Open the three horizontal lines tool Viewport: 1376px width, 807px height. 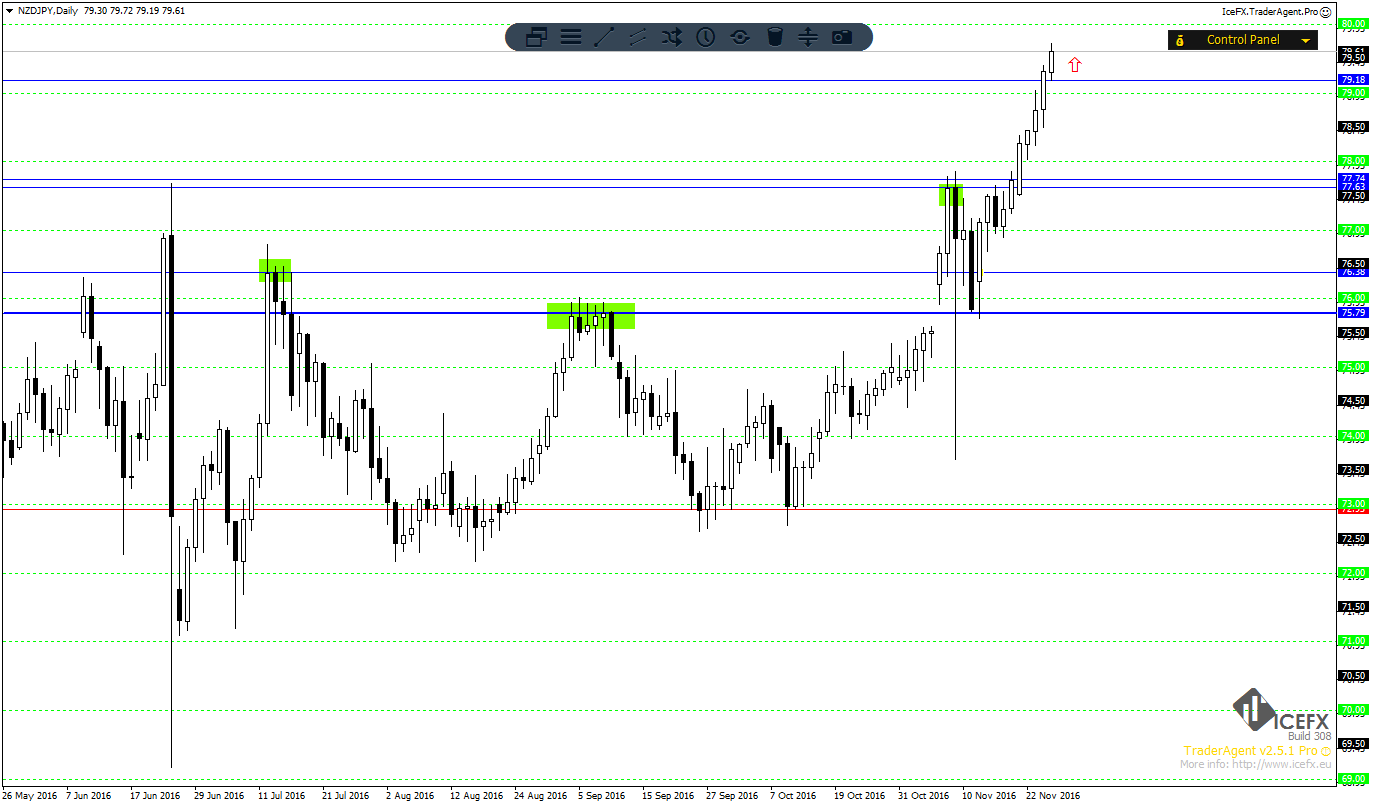[571, 38]
